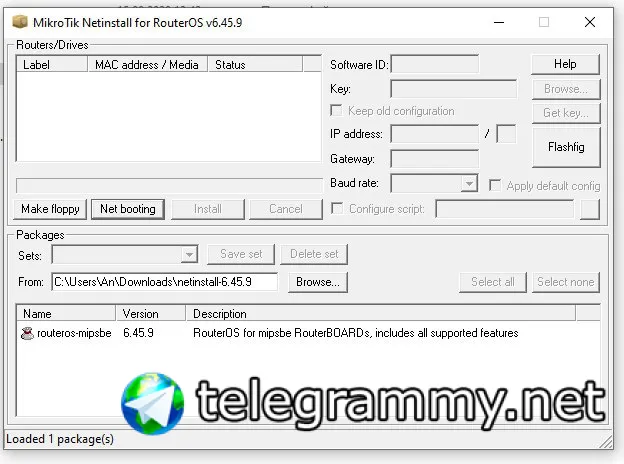Browse for packages folder next to From
This screenshot has height=464, width=624.
pos(318,282)
